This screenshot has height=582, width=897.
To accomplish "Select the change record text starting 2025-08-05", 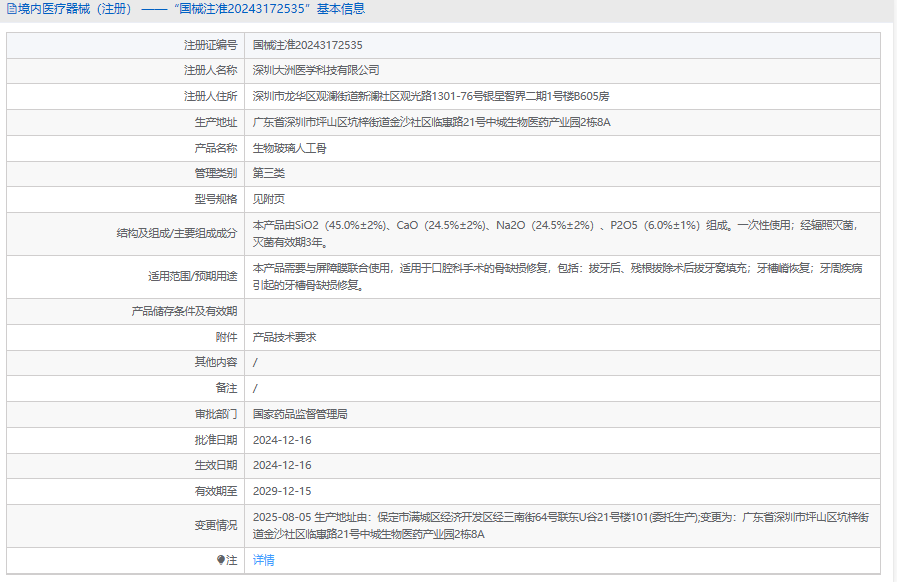I will 561,526.
